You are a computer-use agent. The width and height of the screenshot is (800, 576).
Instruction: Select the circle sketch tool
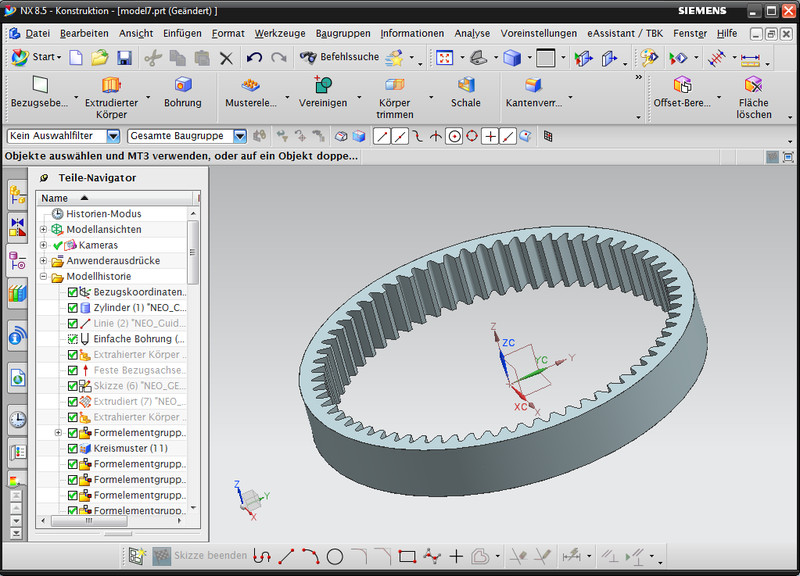tap(335, 556)
